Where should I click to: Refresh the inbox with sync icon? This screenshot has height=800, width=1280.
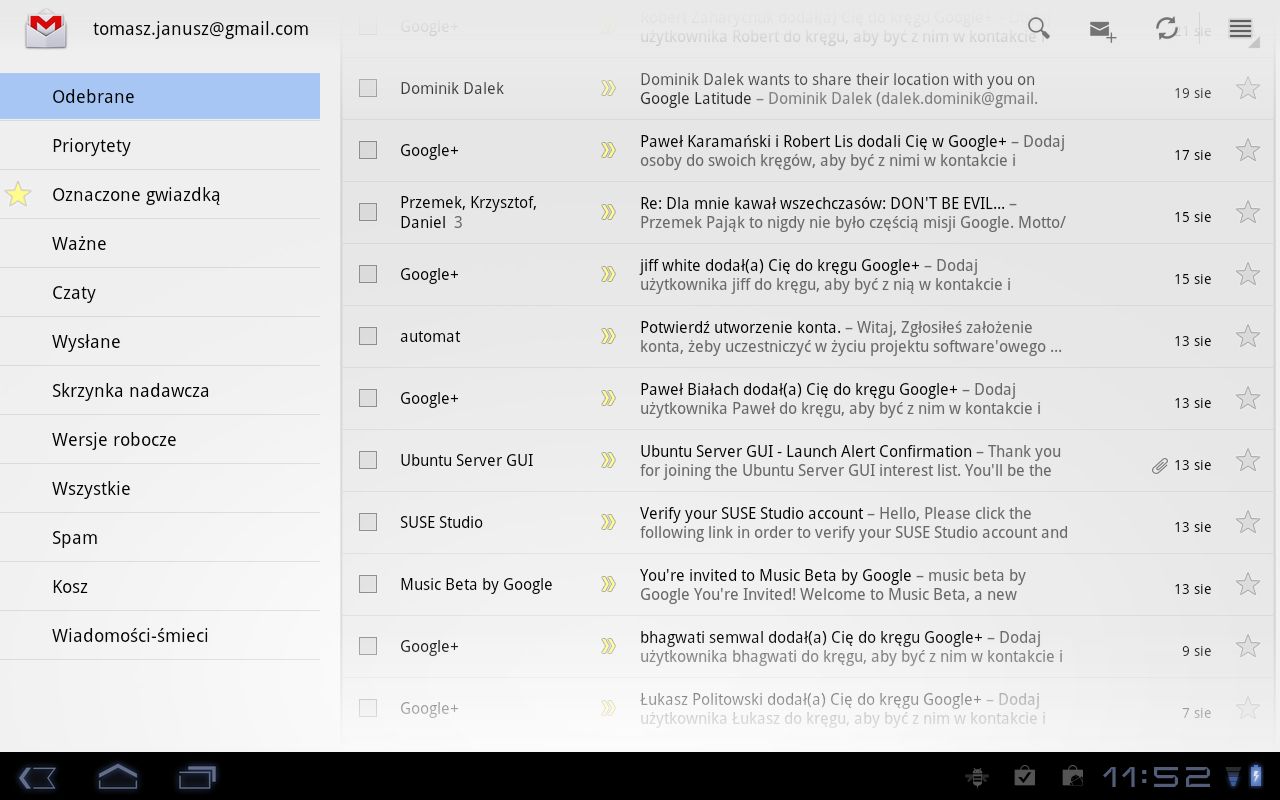pos(1166,29)
